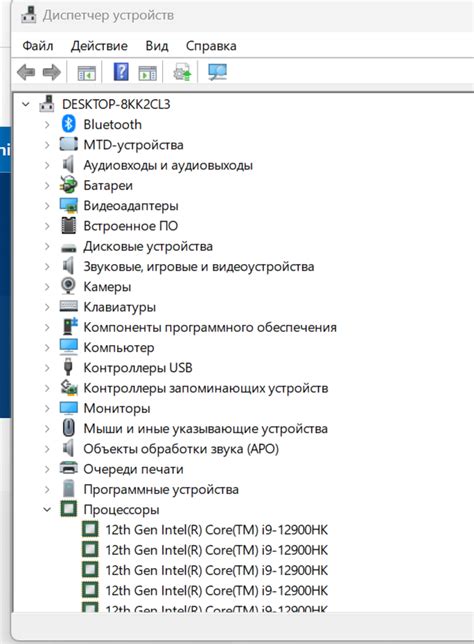Image resolution: width=474 pixels, height=644 pixels.
Task: Expand Звуковые, игровые и видеоустройства category
Action: (x=47, y=267)
